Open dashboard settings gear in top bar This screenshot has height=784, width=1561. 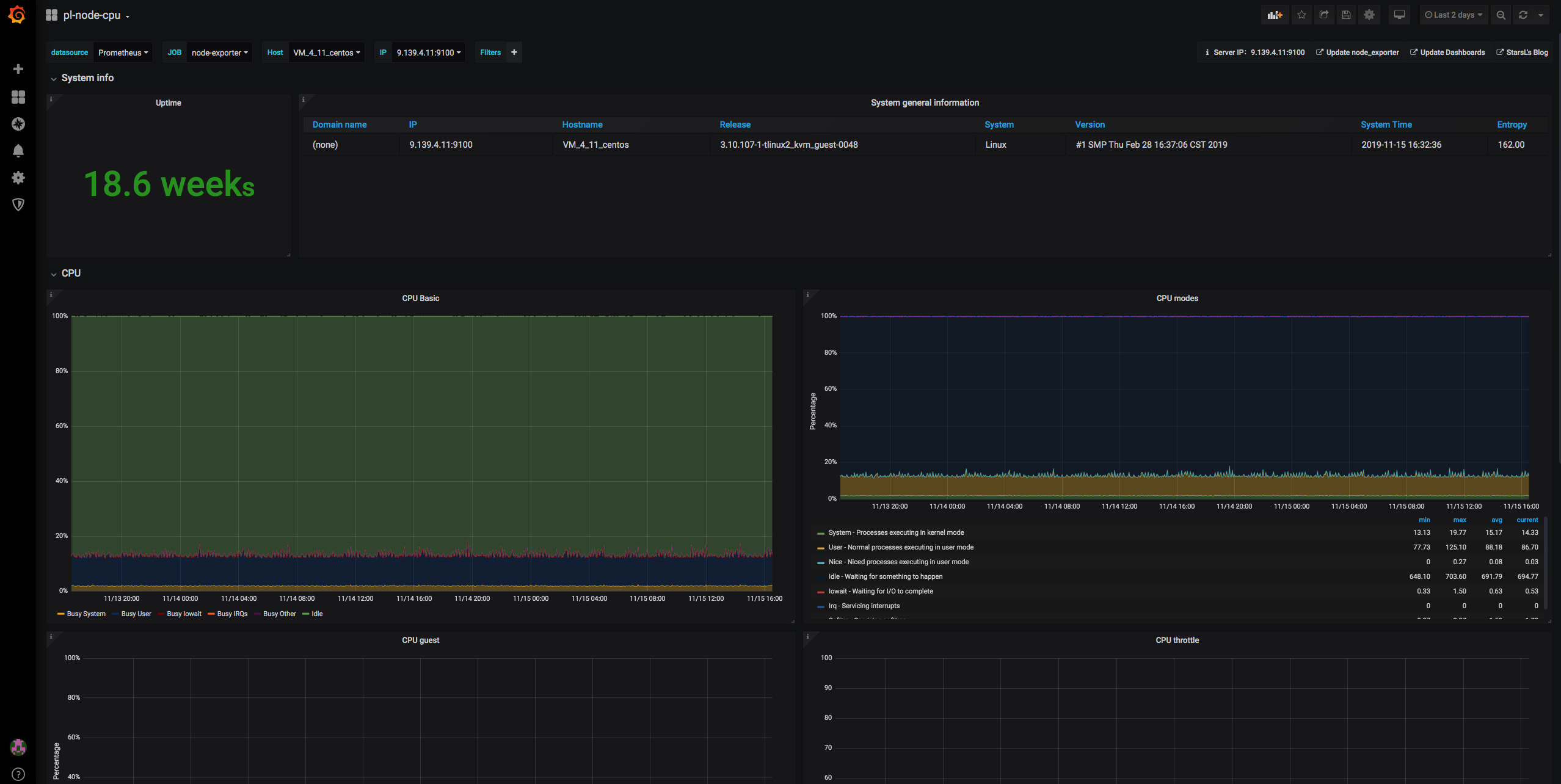(1369, 15)
